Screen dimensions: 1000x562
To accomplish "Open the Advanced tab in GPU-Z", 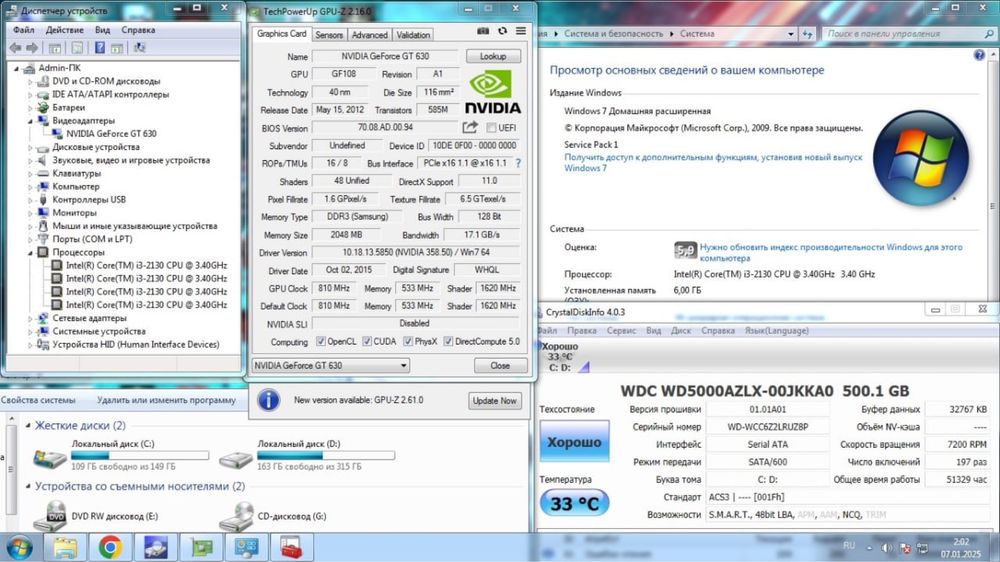I will point(369,35).
